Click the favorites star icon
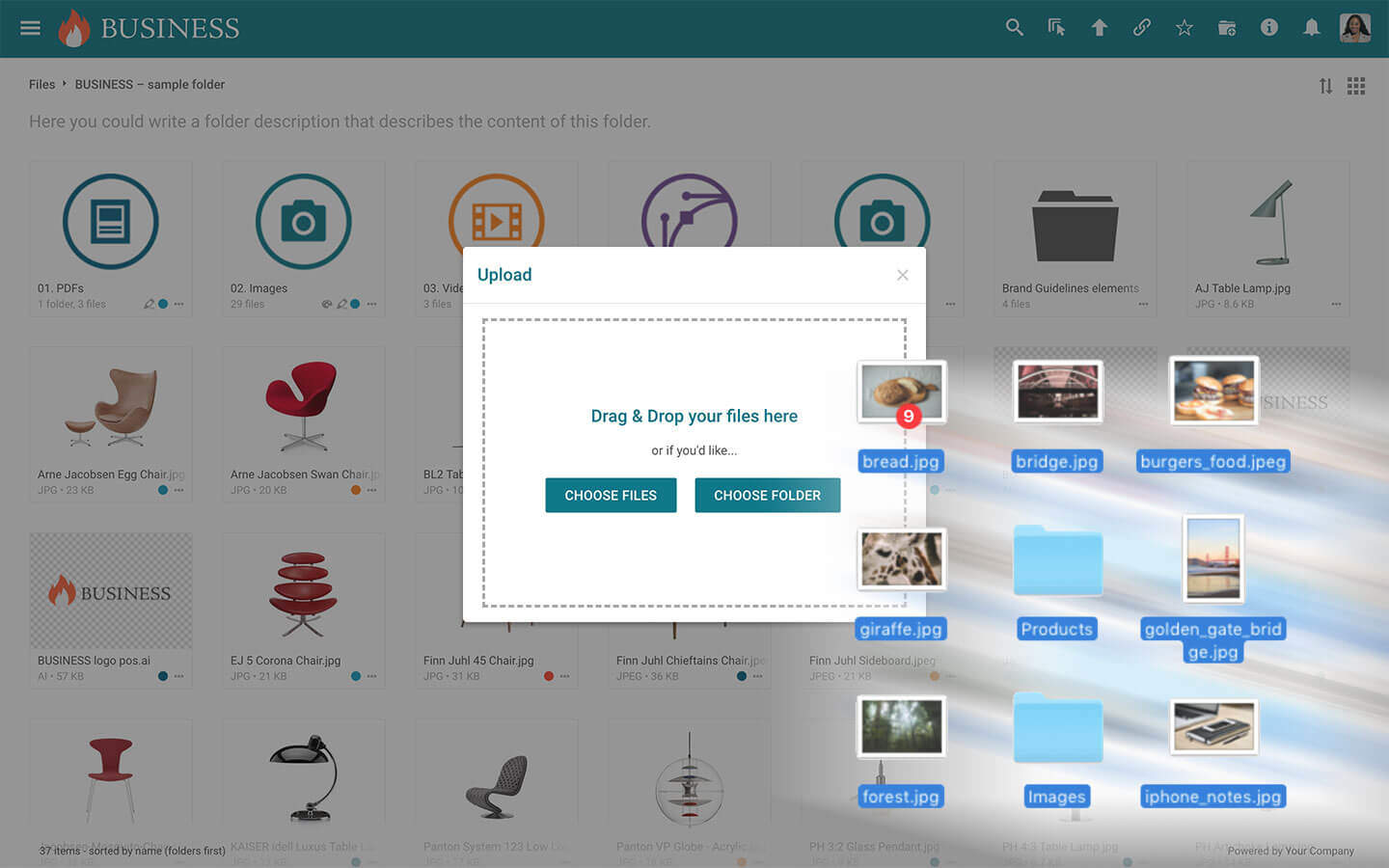 tap(1184, 28)
